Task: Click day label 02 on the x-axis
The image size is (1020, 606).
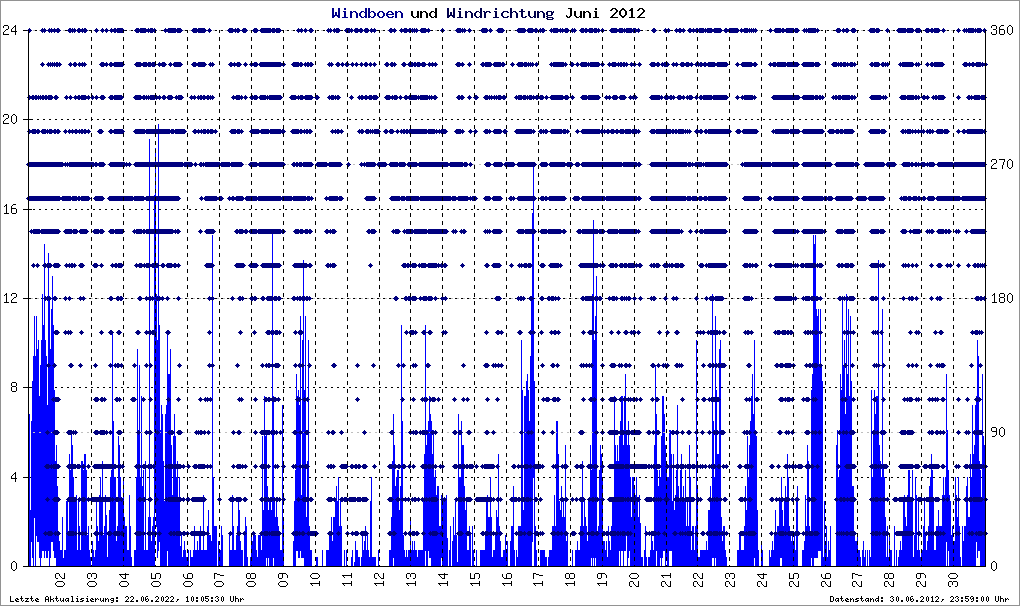Action: click(60, 579)
